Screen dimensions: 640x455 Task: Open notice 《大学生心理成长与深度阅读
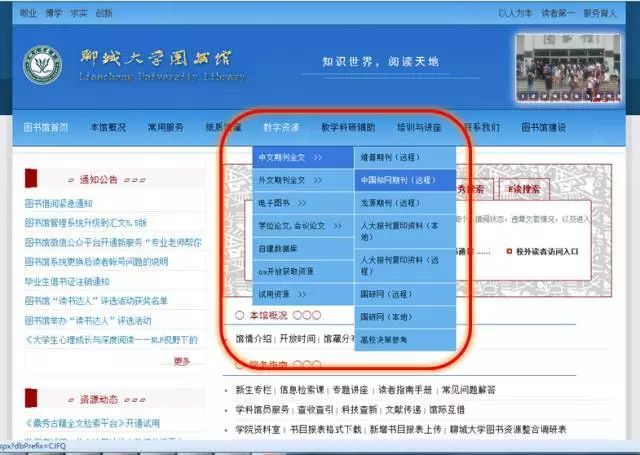pyautogui.click(x=111, y=340)
